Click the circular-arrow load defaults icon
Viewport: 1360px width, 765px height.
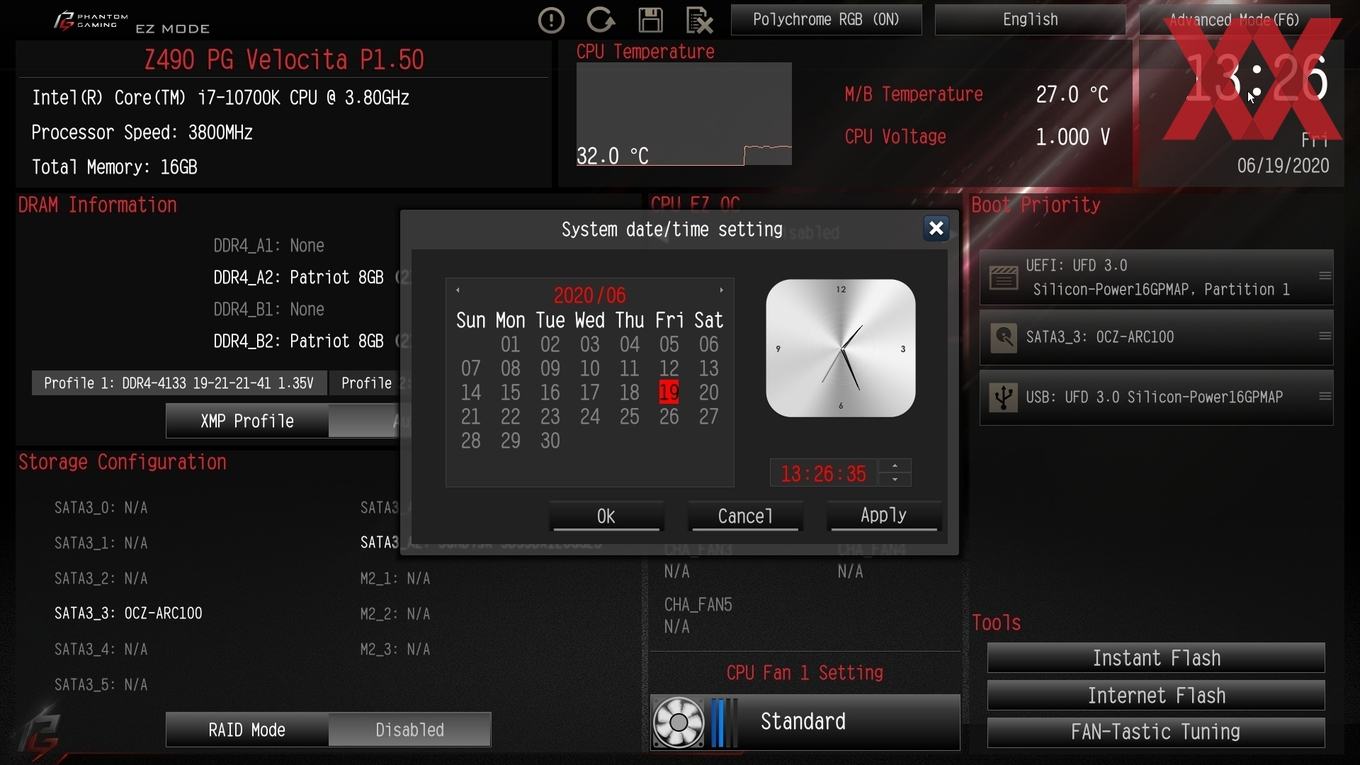pyautogui.click(x=600, y=20)
